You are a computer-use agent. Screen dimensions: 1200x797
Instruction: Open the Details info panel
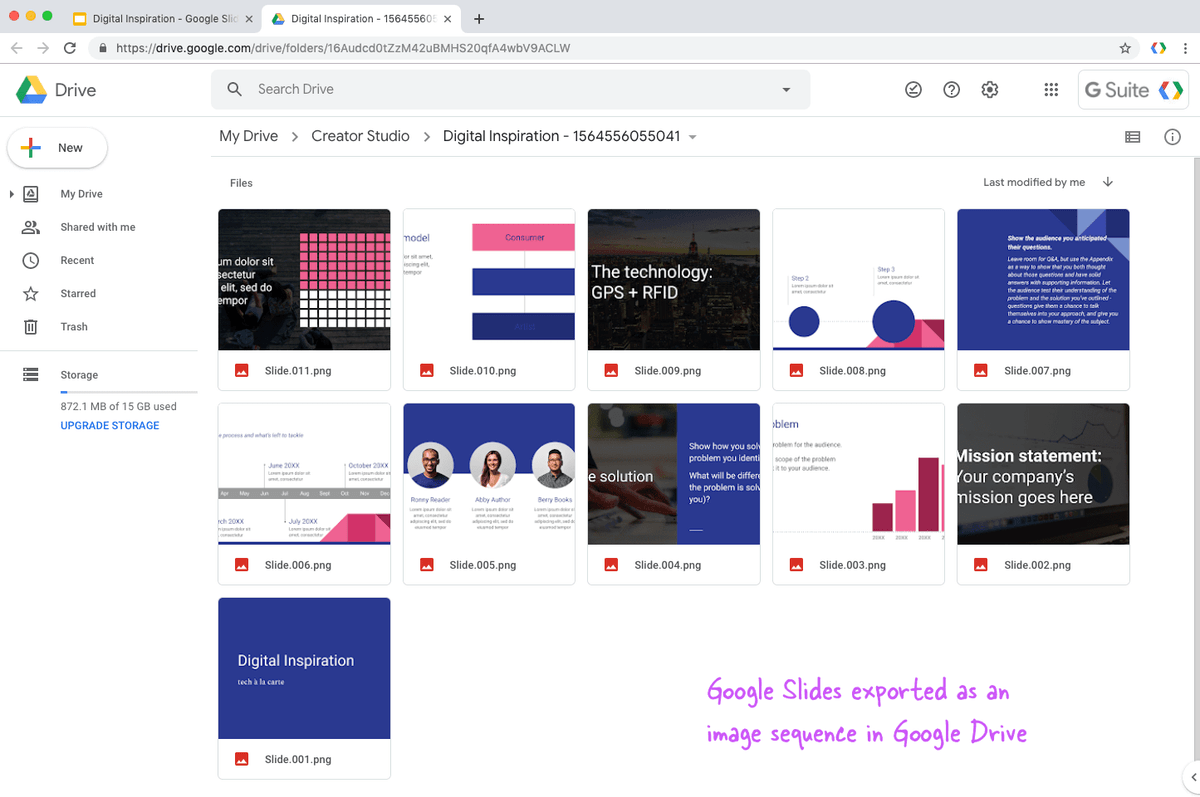tap(1172, 137)
